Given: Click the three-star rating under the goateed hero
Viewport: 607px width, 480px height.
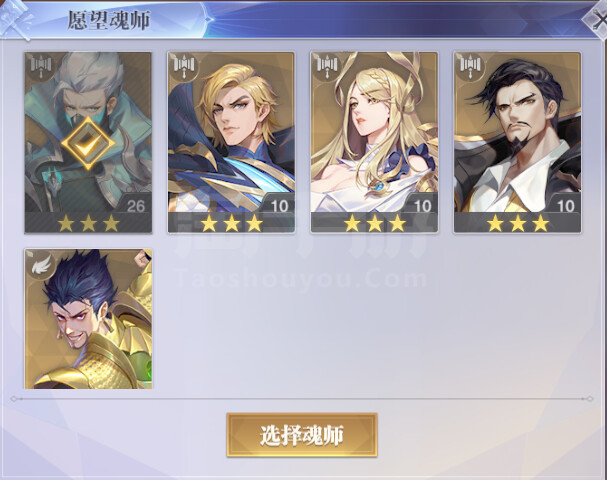Looking at the screenshot, I should pyautogui.click(x=518, y=223).
